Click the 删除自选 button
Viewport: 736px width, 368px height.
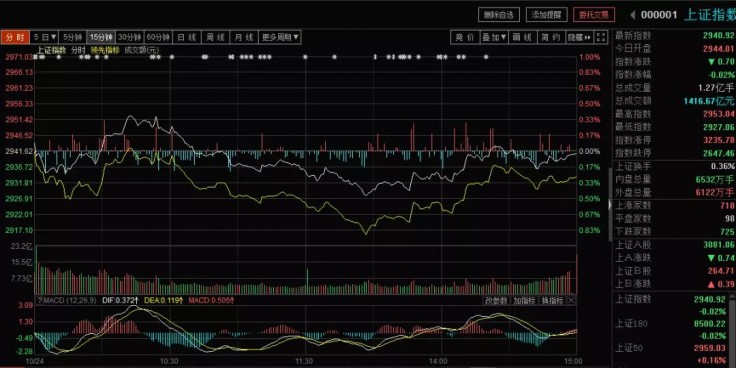499,15
